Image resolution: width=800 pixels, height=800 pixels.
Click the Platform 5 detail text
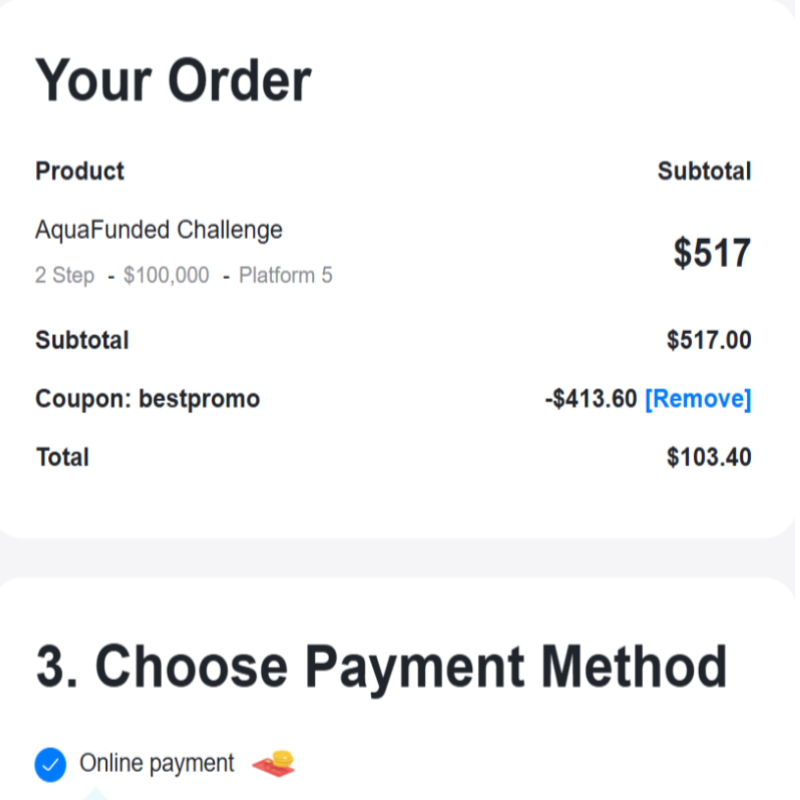(x=286, y=276)
